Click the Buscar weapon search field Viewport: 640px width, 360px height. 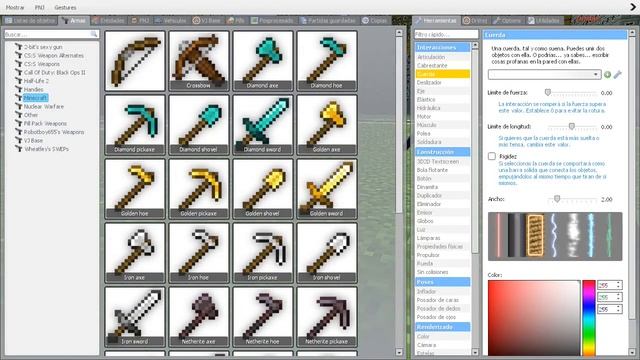51,34
